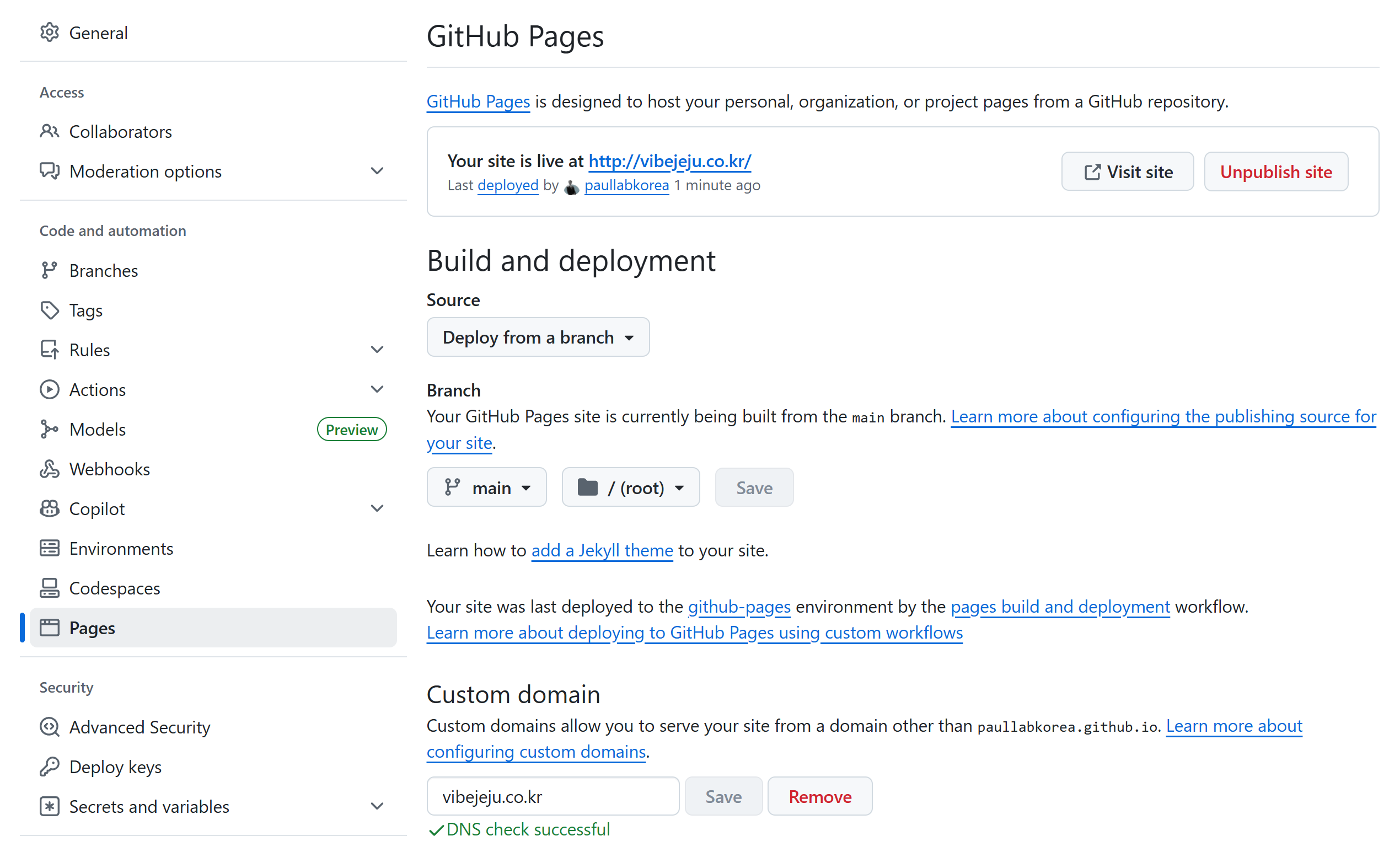Click the Webhooks icon in sidebar
This screenshot has width=1400, height=852.
(x=50, y=469)
